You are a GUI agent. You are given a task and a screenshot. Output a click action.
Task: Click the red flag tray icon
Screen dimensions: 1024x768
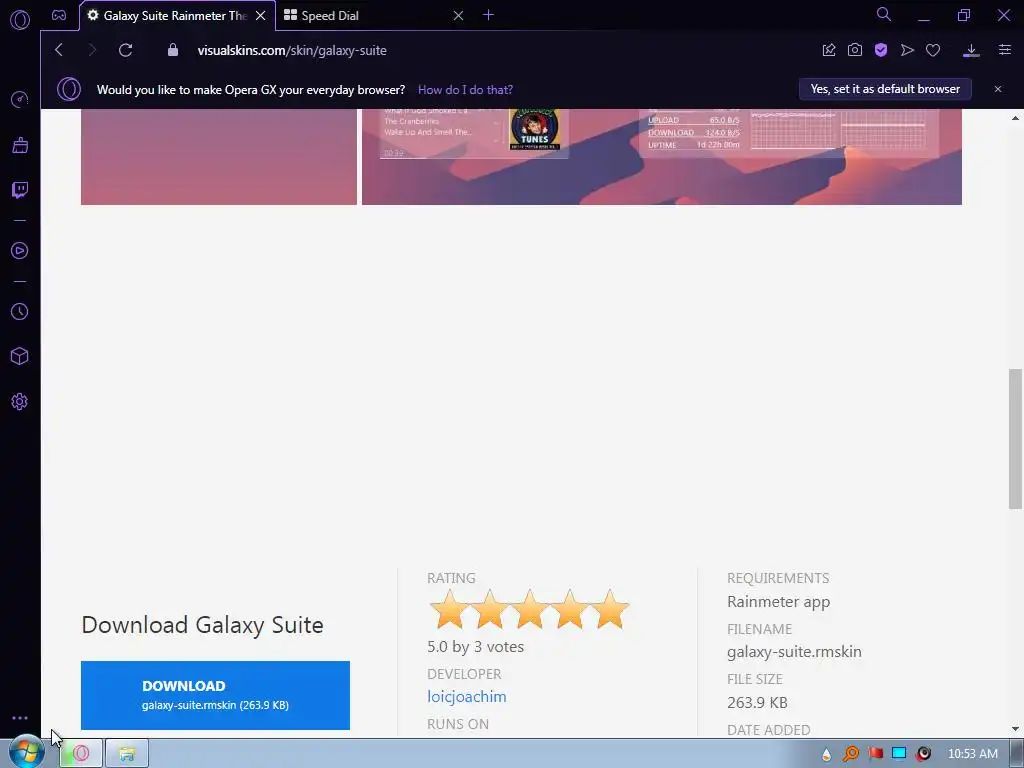click(875, 754)
